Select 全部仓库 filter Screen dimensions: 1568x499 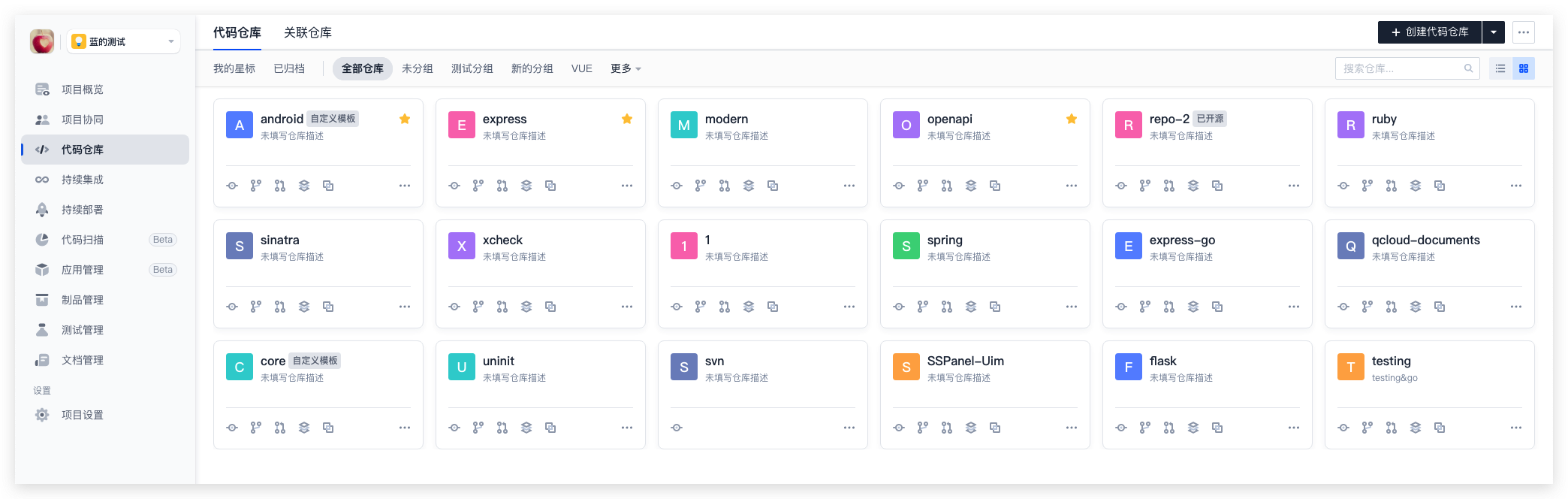pos(363,68)
